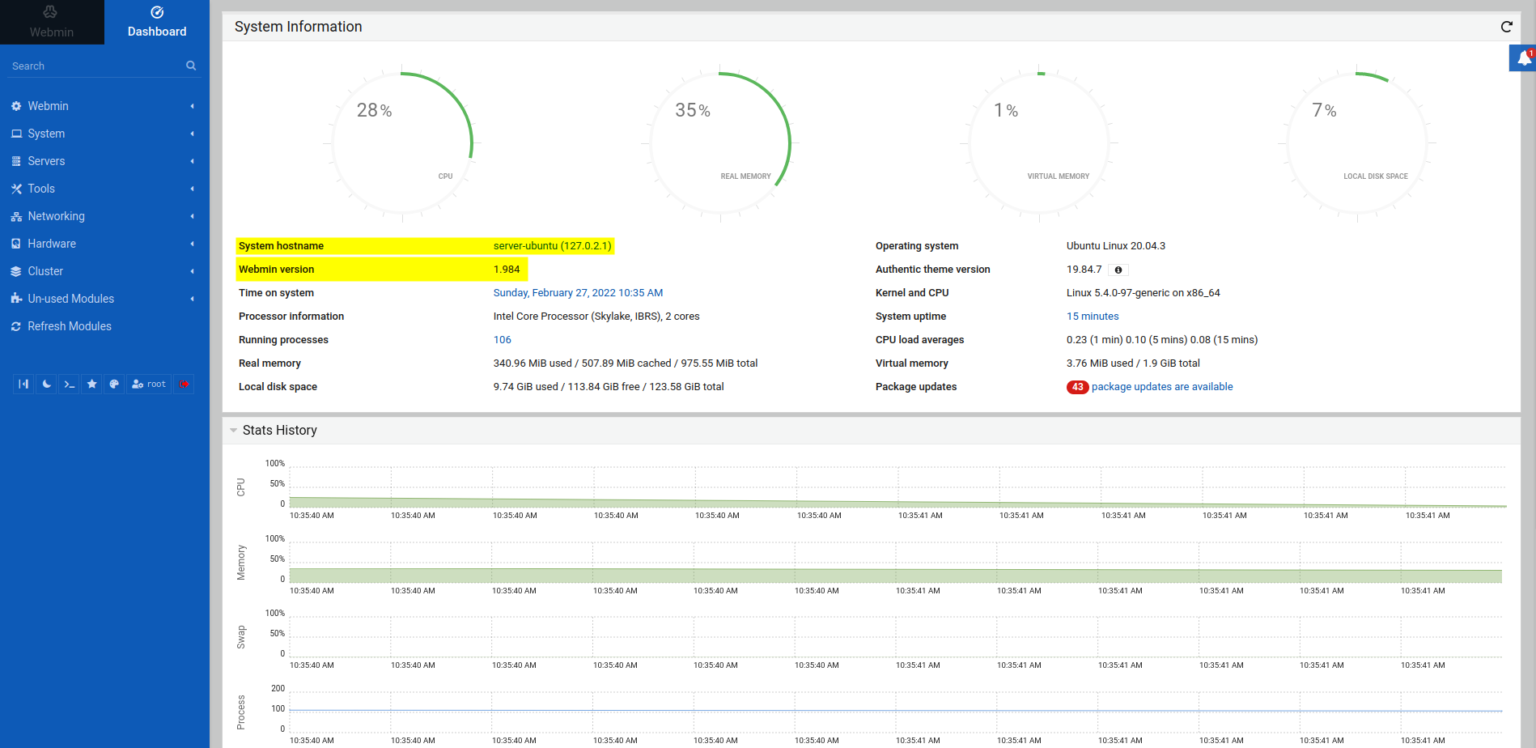This screenshot has height=748, width=1536.
Task: Click the Running processes count 106
Action: point(502,340)
